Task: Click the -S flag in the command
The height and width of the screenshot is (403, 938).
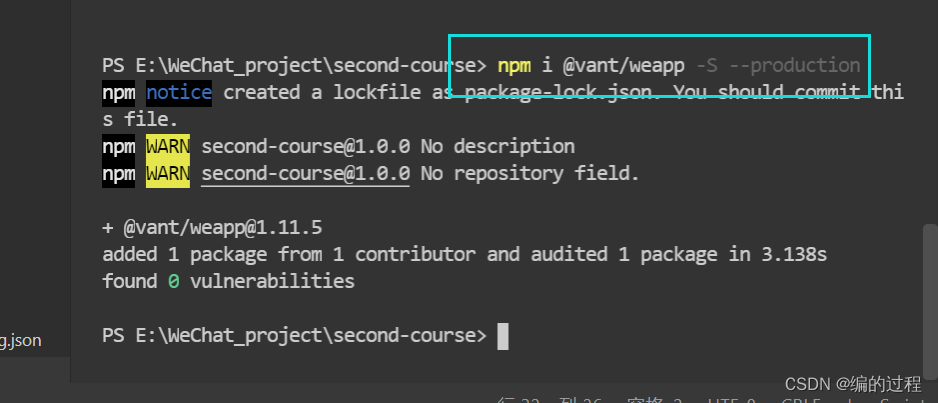Action: tap(706, 65)
